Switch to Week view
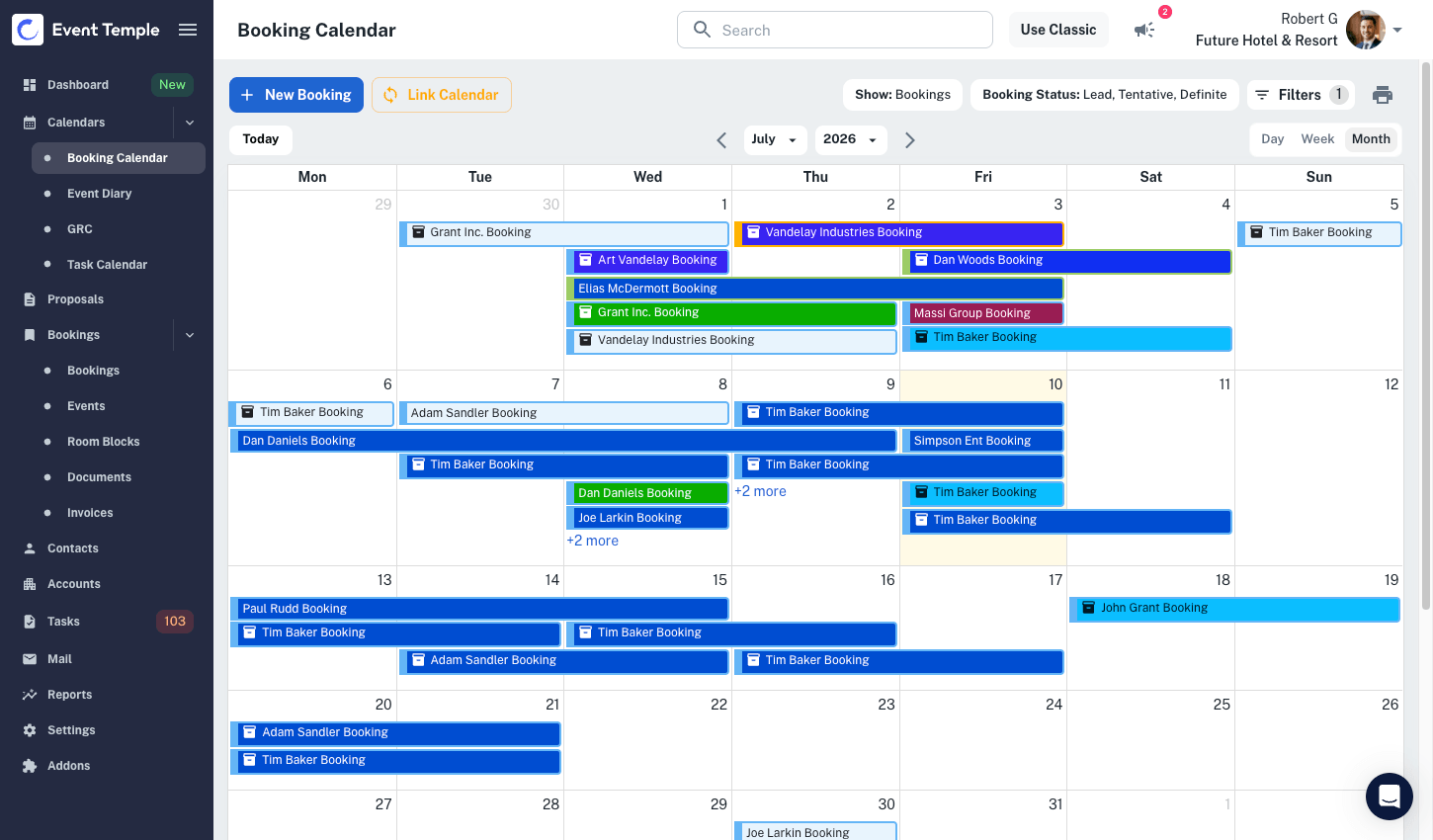1433x840 pixels. pos(1317,139)
